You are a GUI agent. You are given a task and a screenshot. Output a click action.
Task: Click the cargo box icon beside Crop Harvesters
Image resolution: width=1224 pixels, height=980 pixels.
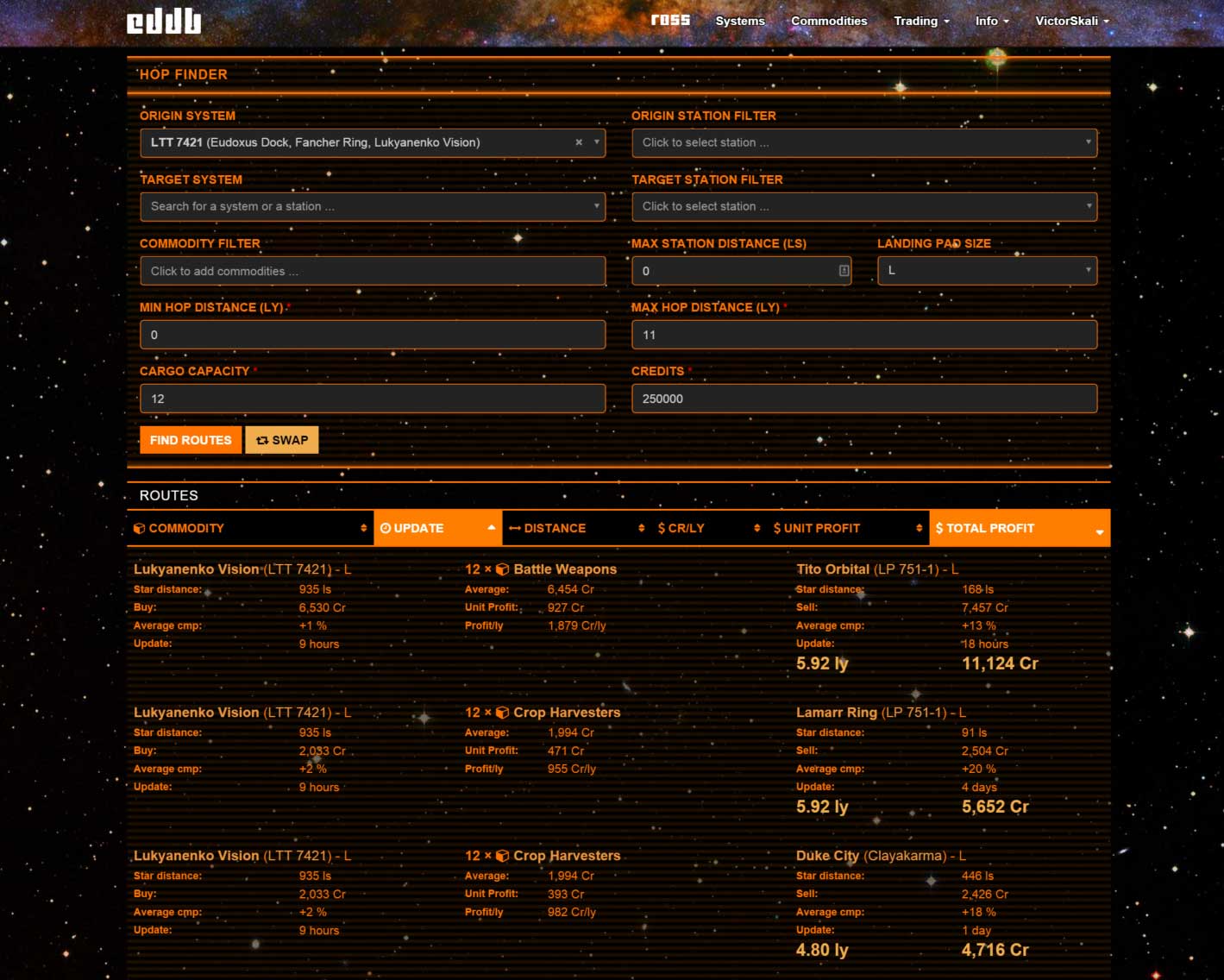(x=504, y=713)
